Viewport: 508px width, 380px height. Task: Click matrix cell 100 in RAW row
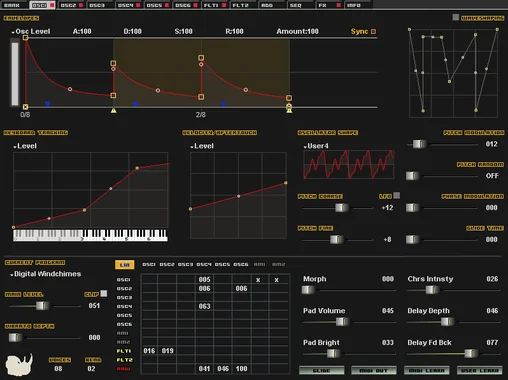pyautogui.click(x=241, y=369)
